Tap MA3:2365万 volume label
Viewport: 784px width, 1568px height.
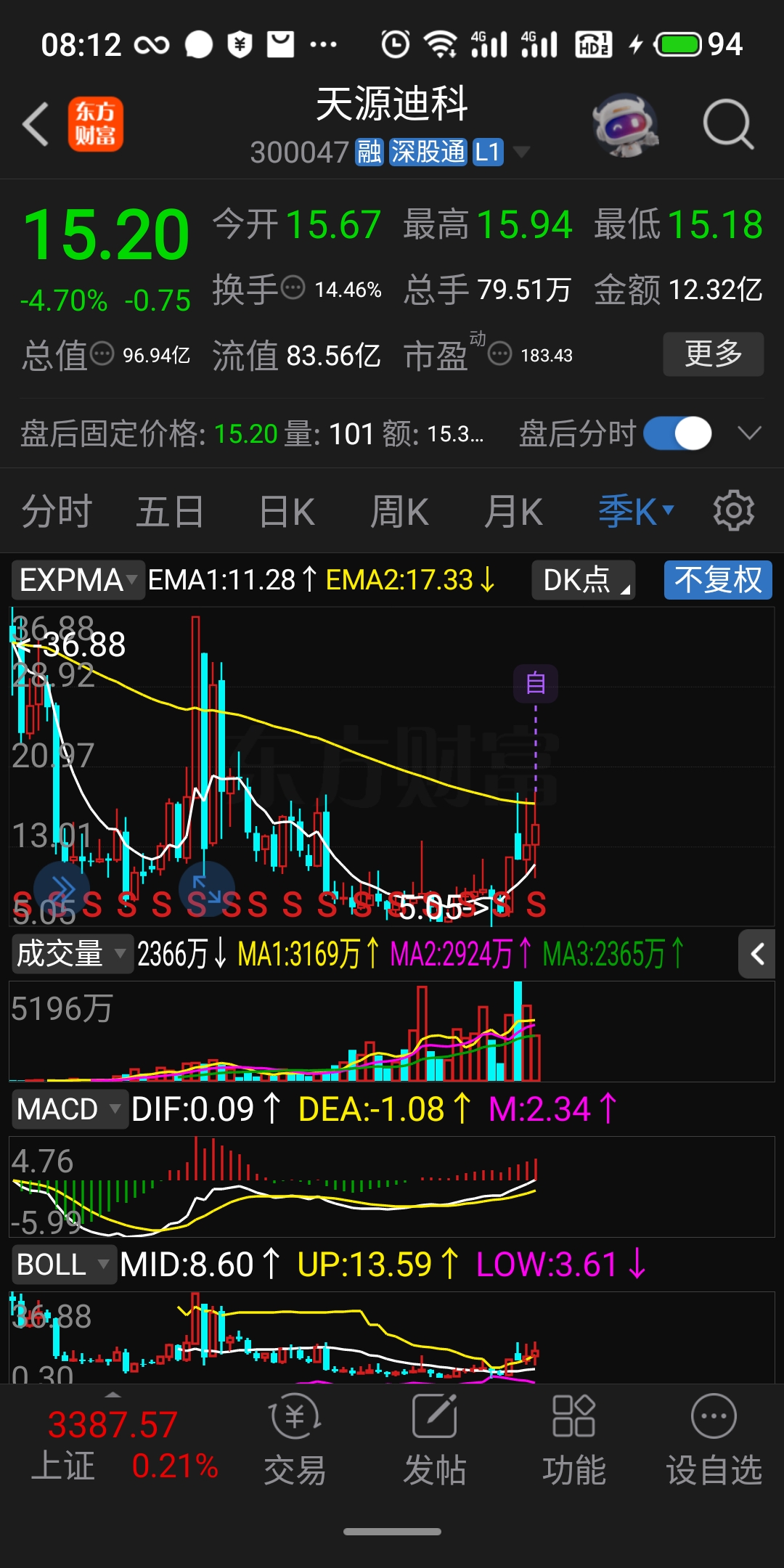click(x=613, y=954)
